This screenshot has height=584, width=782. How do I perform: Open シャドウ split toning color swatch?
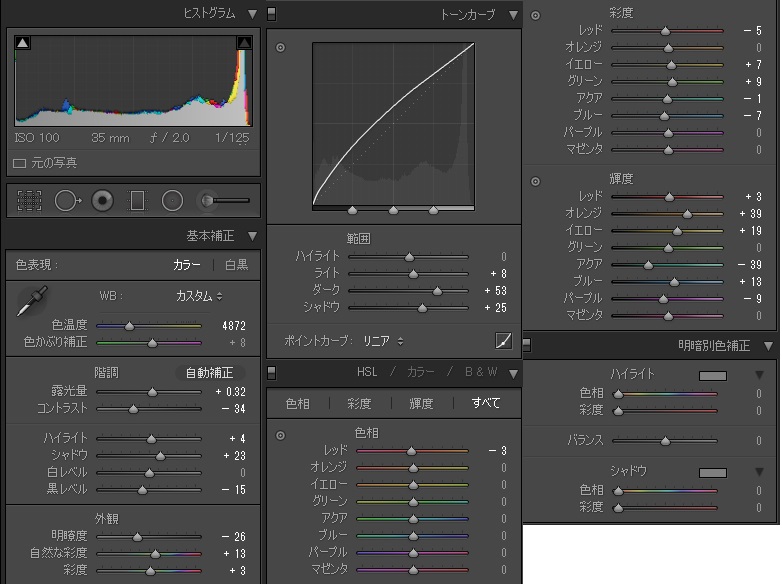click(x=713, y=472)
